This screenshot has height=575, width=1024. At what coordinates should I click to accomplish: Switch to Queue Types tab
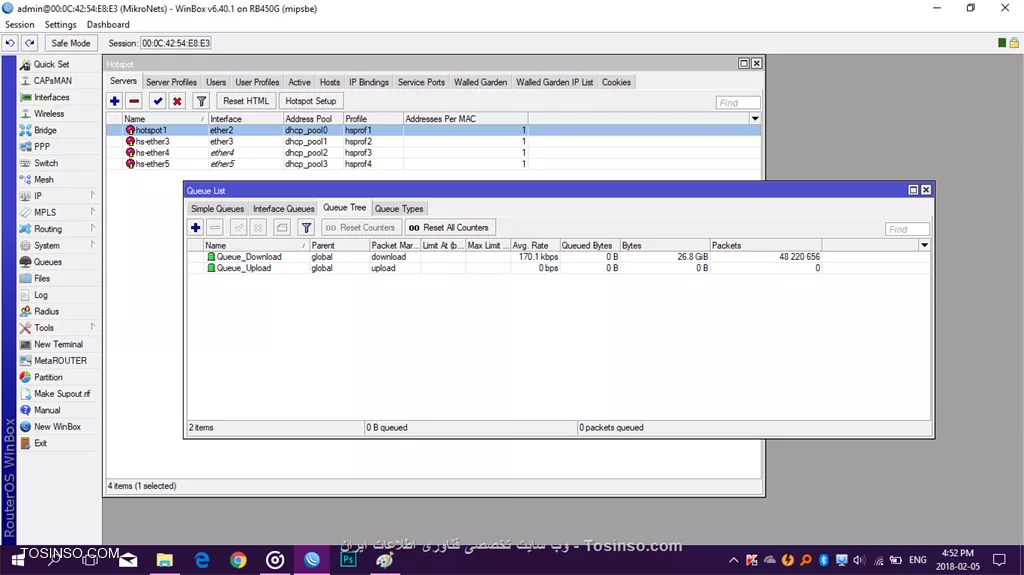point(399,208)
